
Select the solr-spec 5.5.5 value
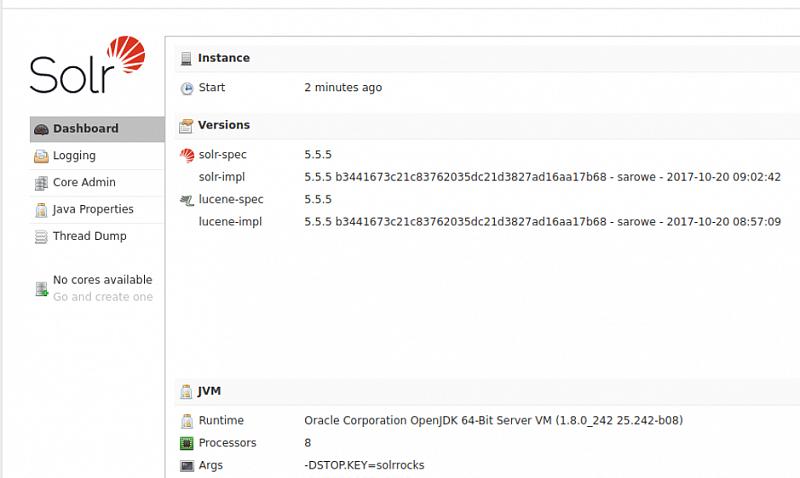coord(318,155)
